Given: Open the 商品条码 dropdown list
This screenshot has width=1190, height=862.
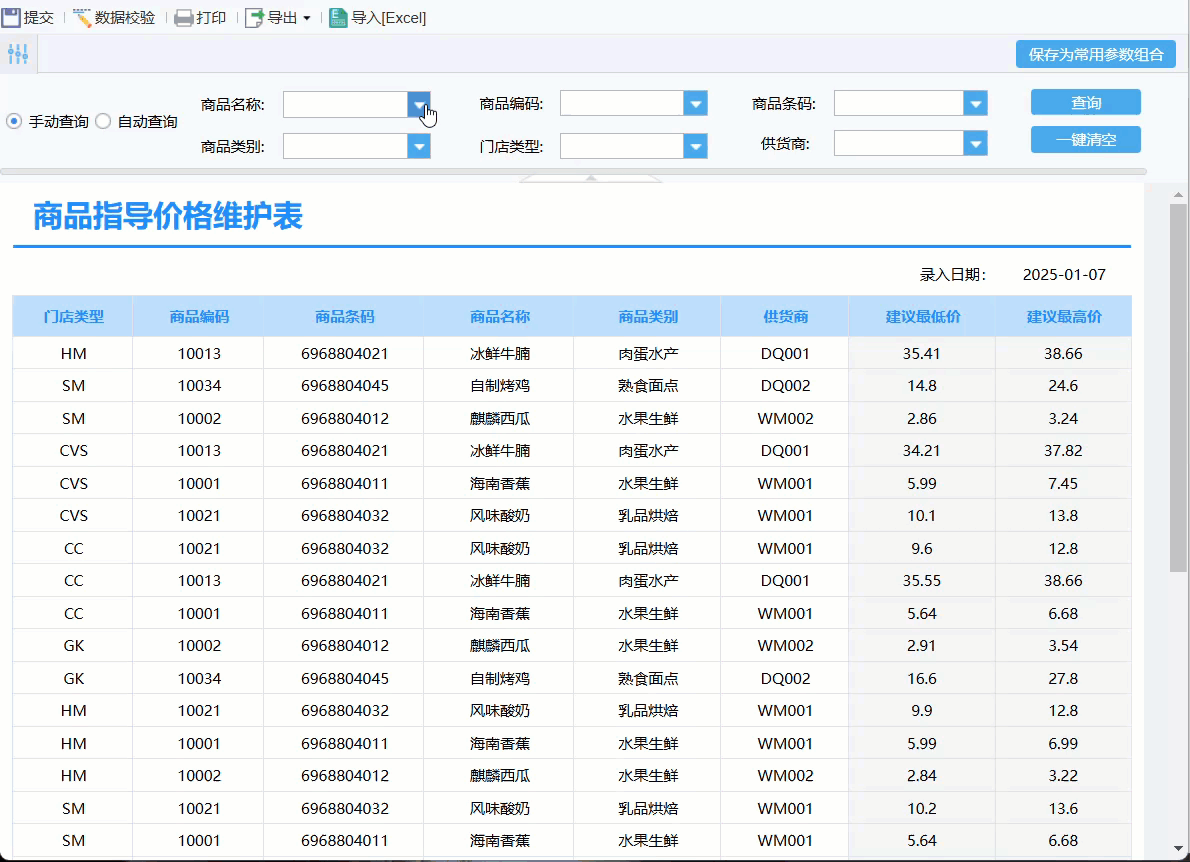Looking at the screenshot, I should 975,104.
